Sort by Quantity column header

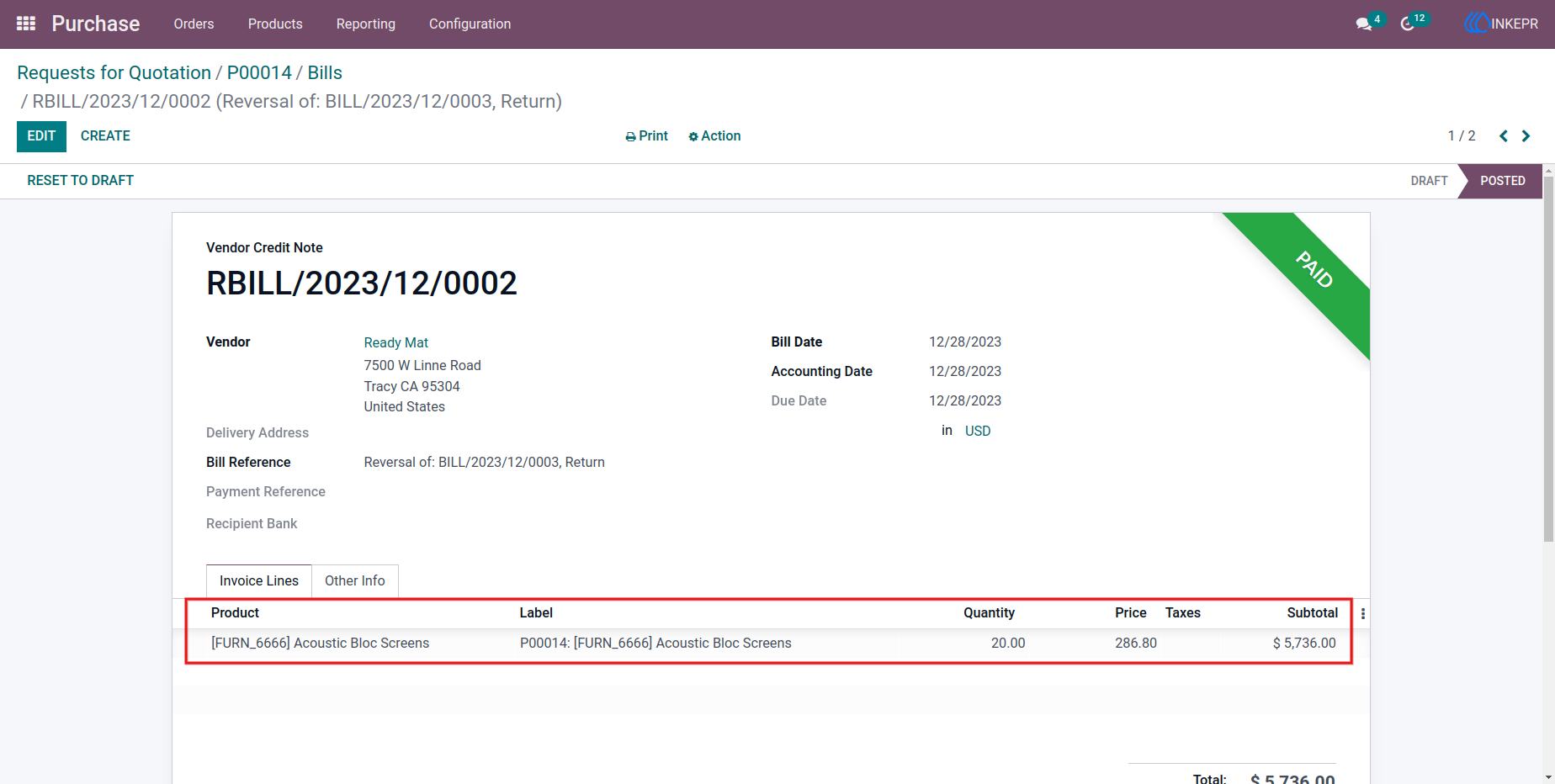tap(989, 613)
